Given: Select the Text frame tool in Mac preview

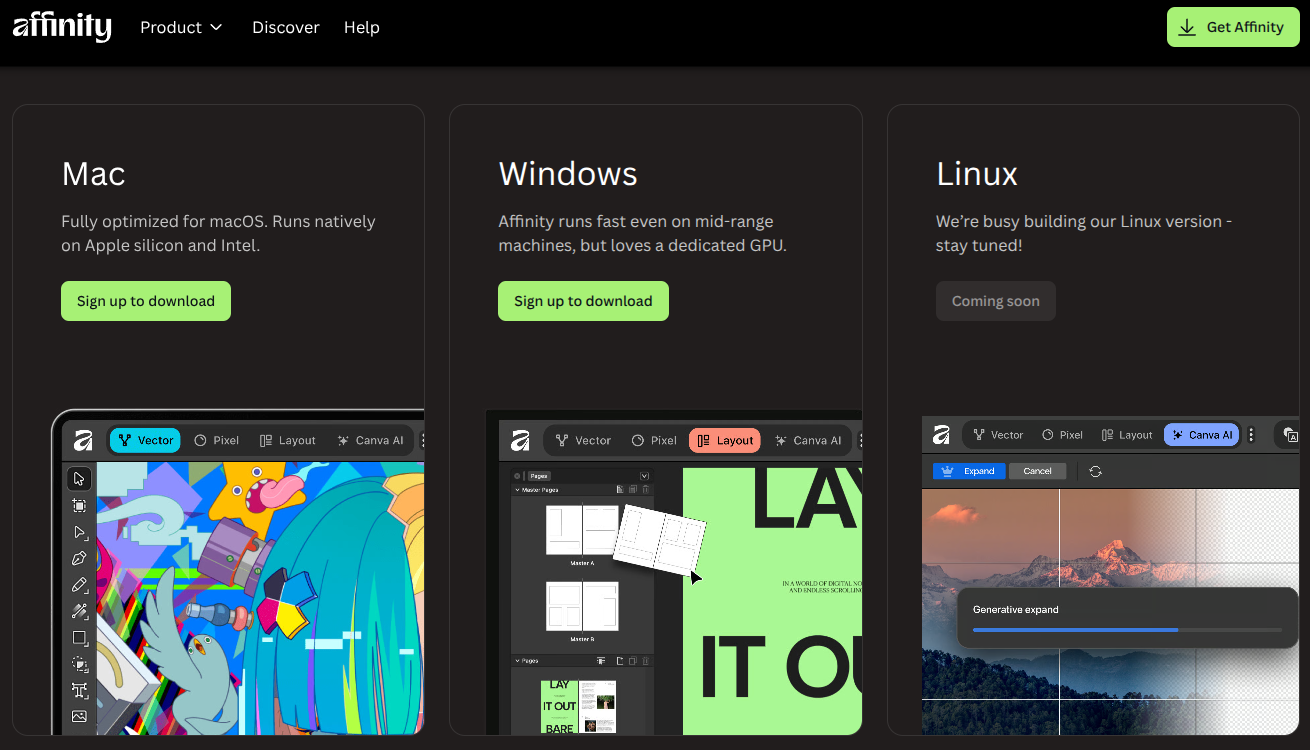Looking at the screenshot, I should tap(79, 691).
